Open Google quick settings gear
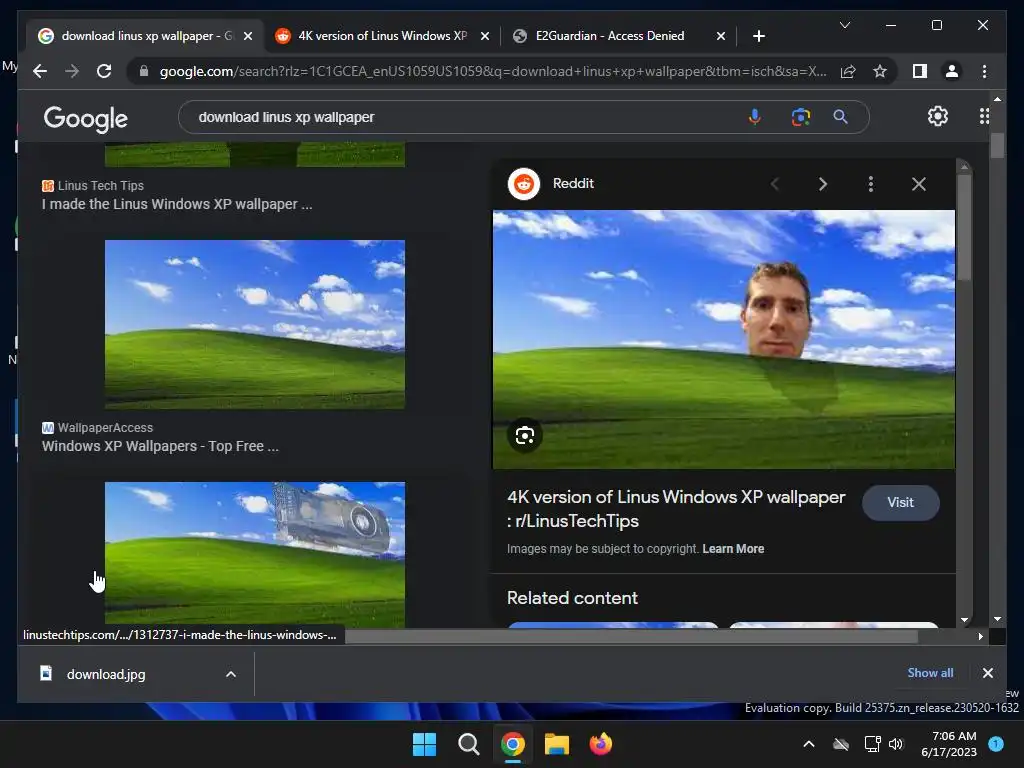Image resolution: width=1024 pixels, height=768 pixels. click(938, 116)
